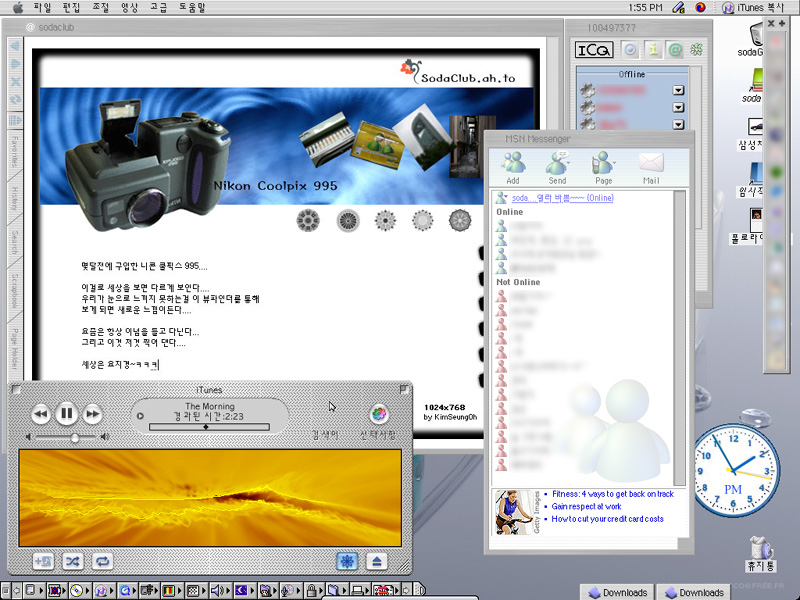Open the Page option in MSN Messenger
The image size is (800, 600).
603,167
